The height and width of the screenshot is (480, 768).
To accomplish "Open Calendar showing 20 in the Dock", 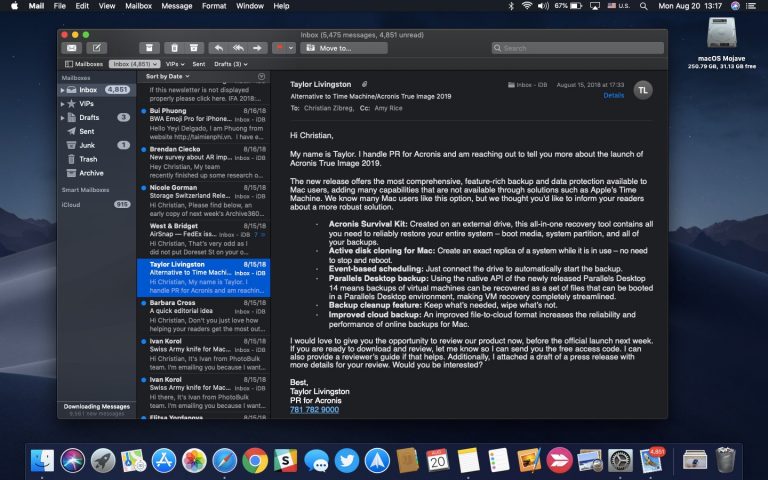I will 437,460.
